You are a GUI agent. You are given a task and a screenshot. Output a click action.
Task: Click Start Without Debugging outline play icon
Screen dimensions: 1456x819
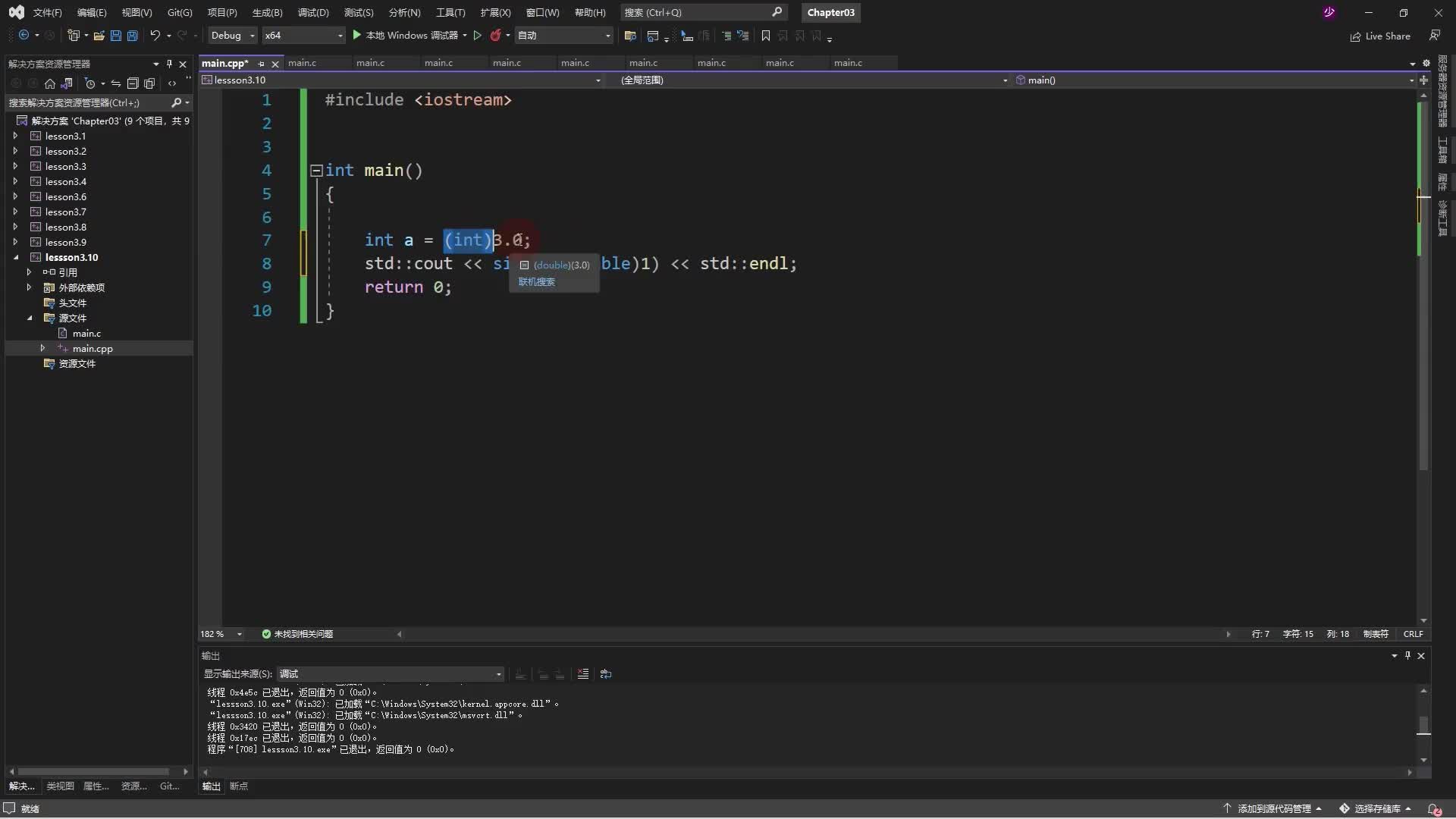(477, 35)
